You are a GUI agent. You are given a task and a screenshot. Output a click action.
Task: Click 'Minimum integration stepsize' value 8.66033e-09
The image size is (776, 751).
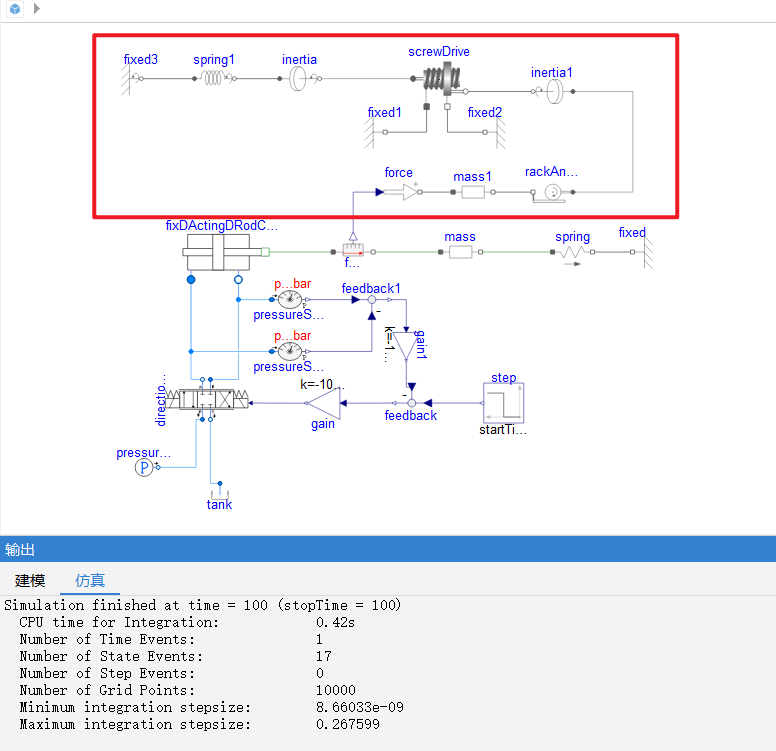359,707
